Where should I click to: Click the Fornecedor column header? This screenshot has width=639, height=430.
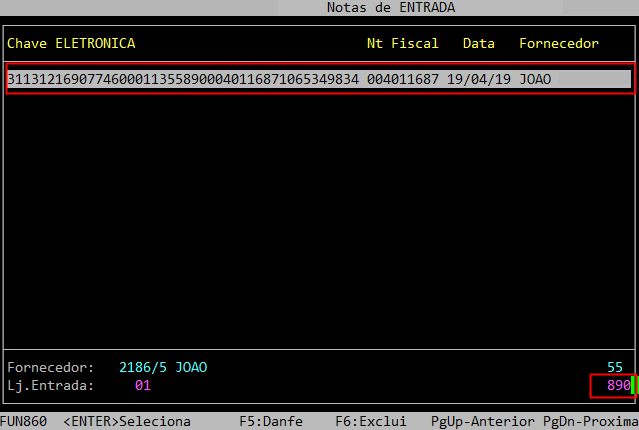(x=559, y=43)
